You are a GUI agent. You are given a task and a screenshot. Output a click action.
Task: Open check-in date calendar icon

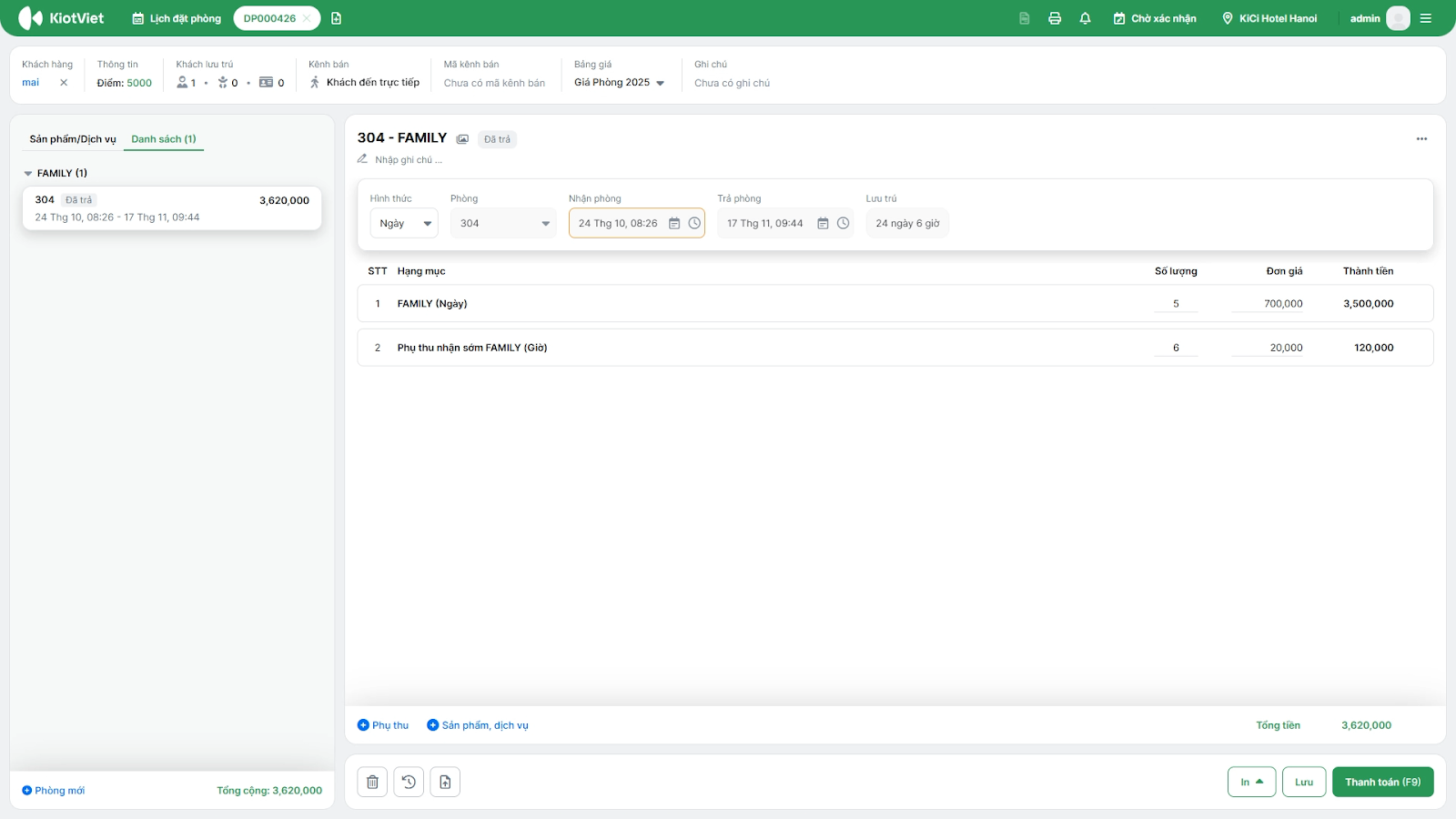click(674, 223)
